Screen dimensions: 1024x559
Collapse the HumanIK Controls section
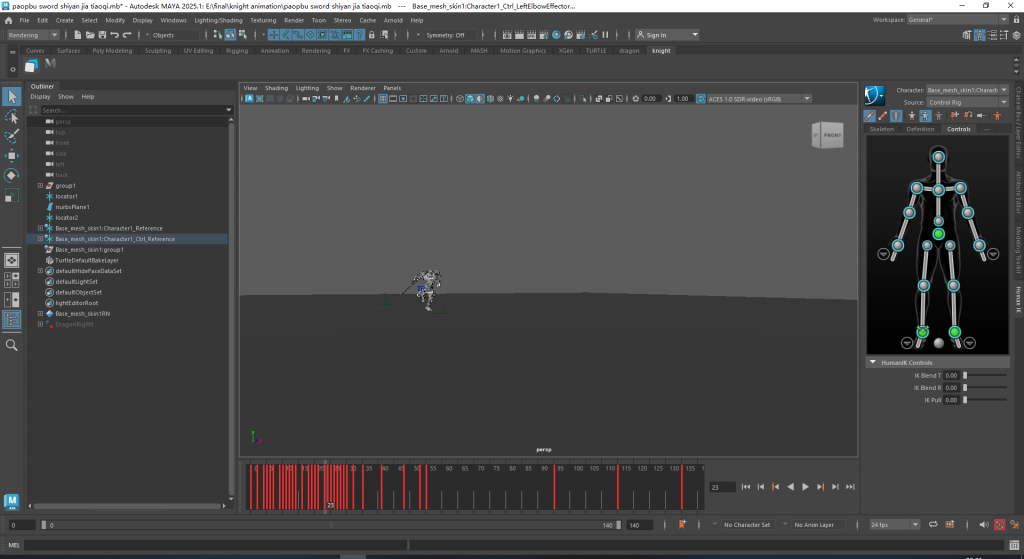[x=872, y=362]
